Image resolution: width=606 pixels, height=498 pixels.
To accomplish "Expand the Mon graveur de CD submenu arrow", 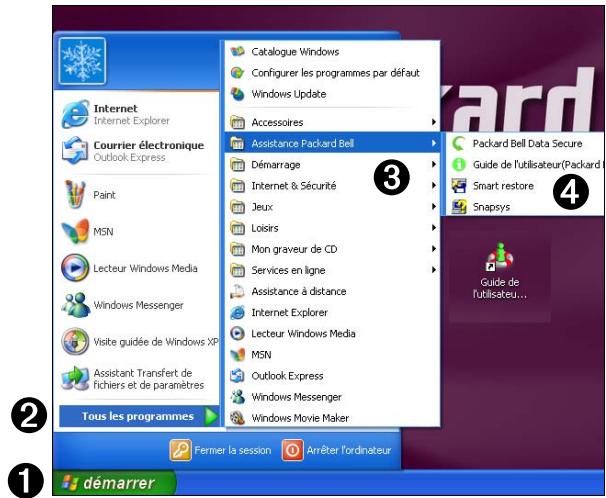I will point(434,249).
